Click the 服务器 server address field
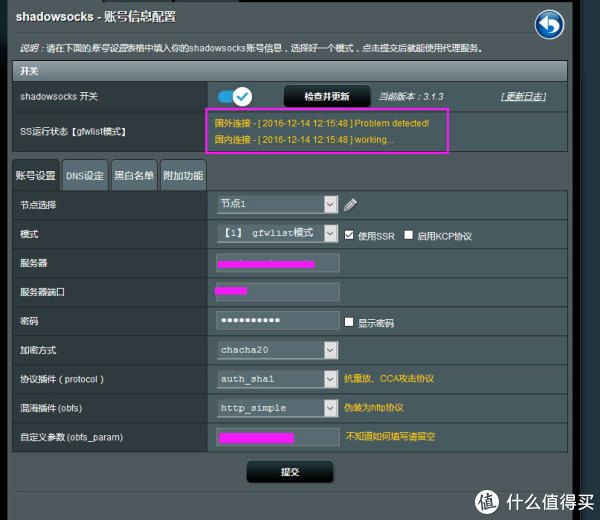 pos(278,263)
